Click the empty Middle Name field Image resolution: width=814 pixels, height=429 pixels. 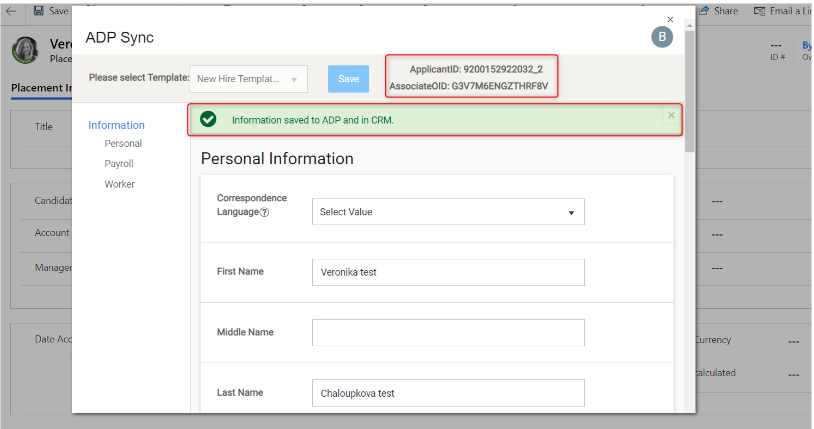tap(448, 332)
